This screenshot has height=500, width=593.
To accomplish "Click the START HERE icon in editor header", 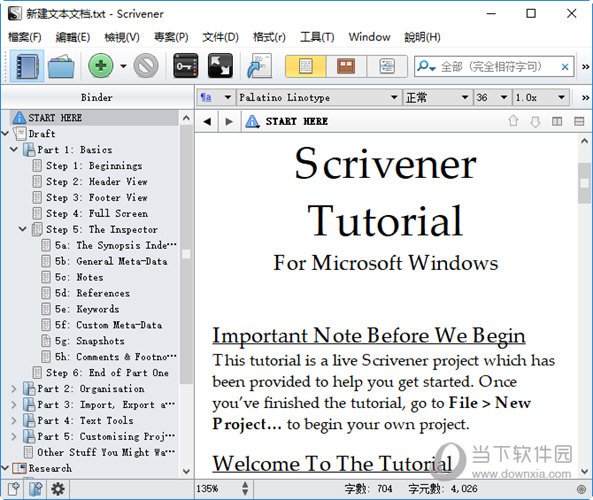I will [252, 121].
